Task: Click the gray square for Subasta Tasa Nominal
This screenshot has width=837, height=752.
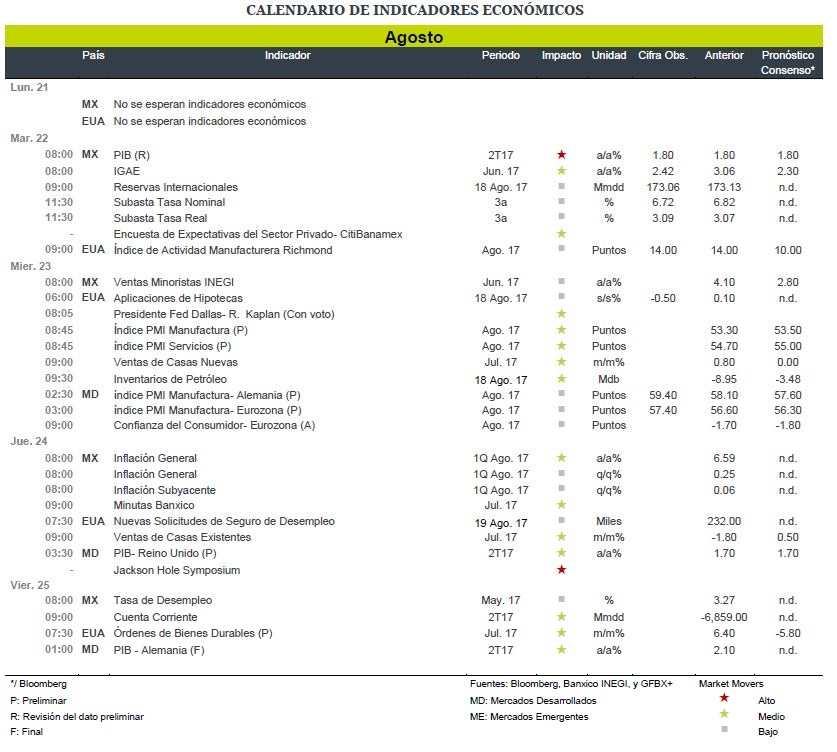Action: (x=561, y=201)
